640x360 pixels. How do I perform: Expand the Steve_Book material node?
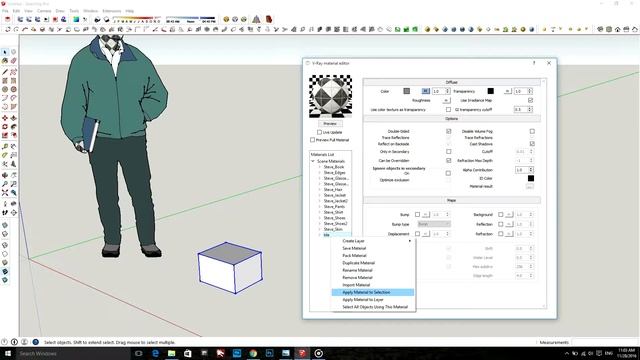point(320,167)
